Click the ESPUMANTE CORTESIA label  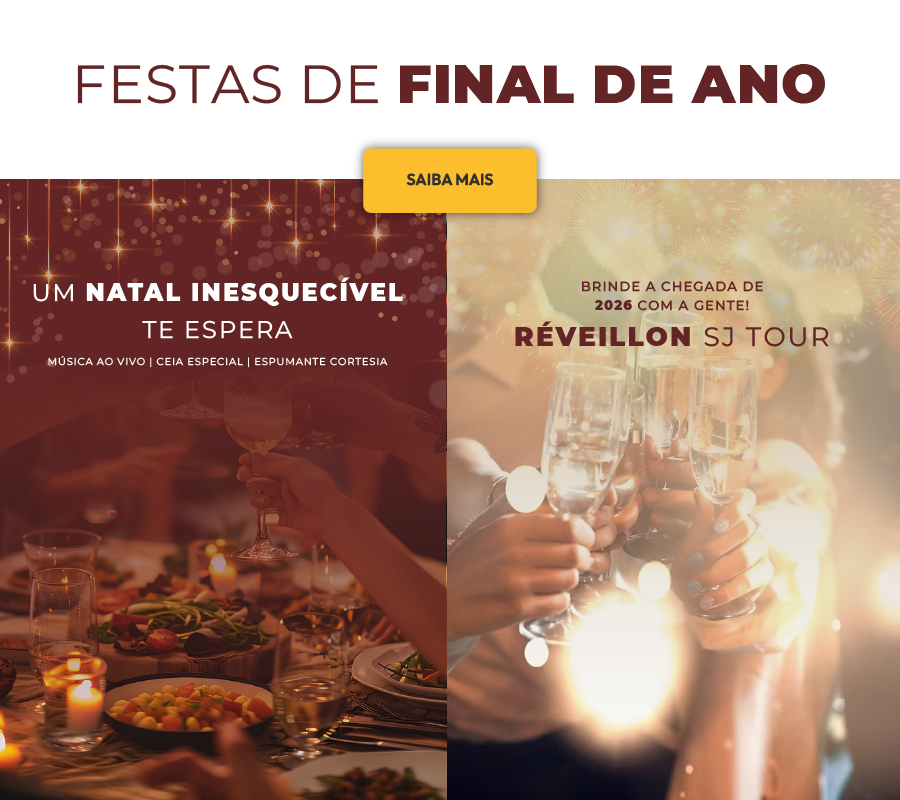321,362
